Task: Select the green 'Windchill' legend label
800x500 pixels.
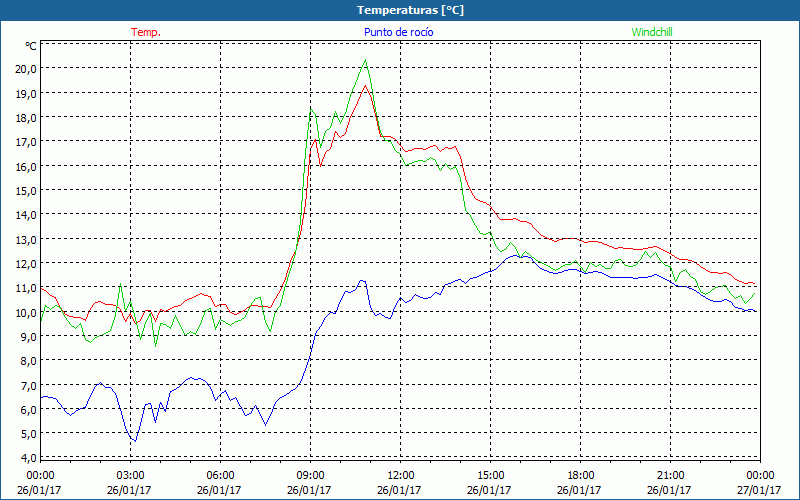Action: (x=652, y=32)
